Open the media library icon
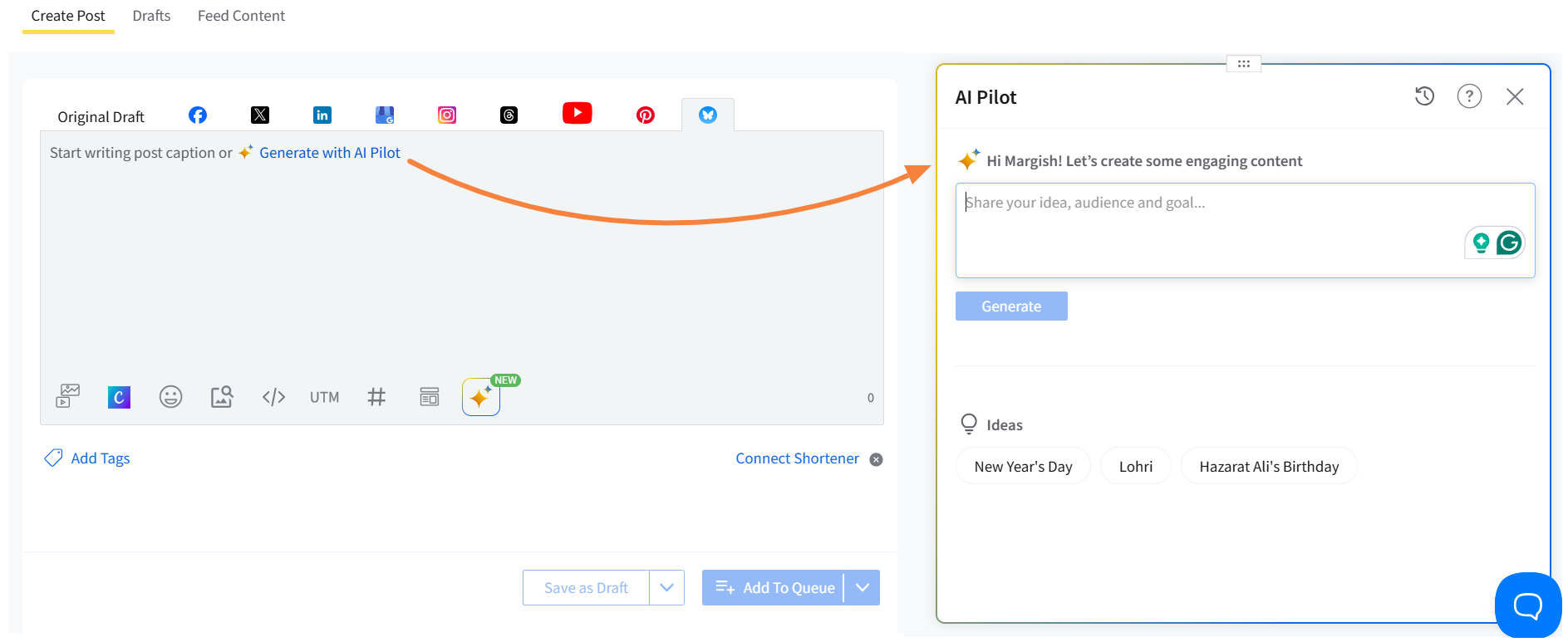Image resolution: width=1568 pixels, height=642 pixels. click(67, 396)
